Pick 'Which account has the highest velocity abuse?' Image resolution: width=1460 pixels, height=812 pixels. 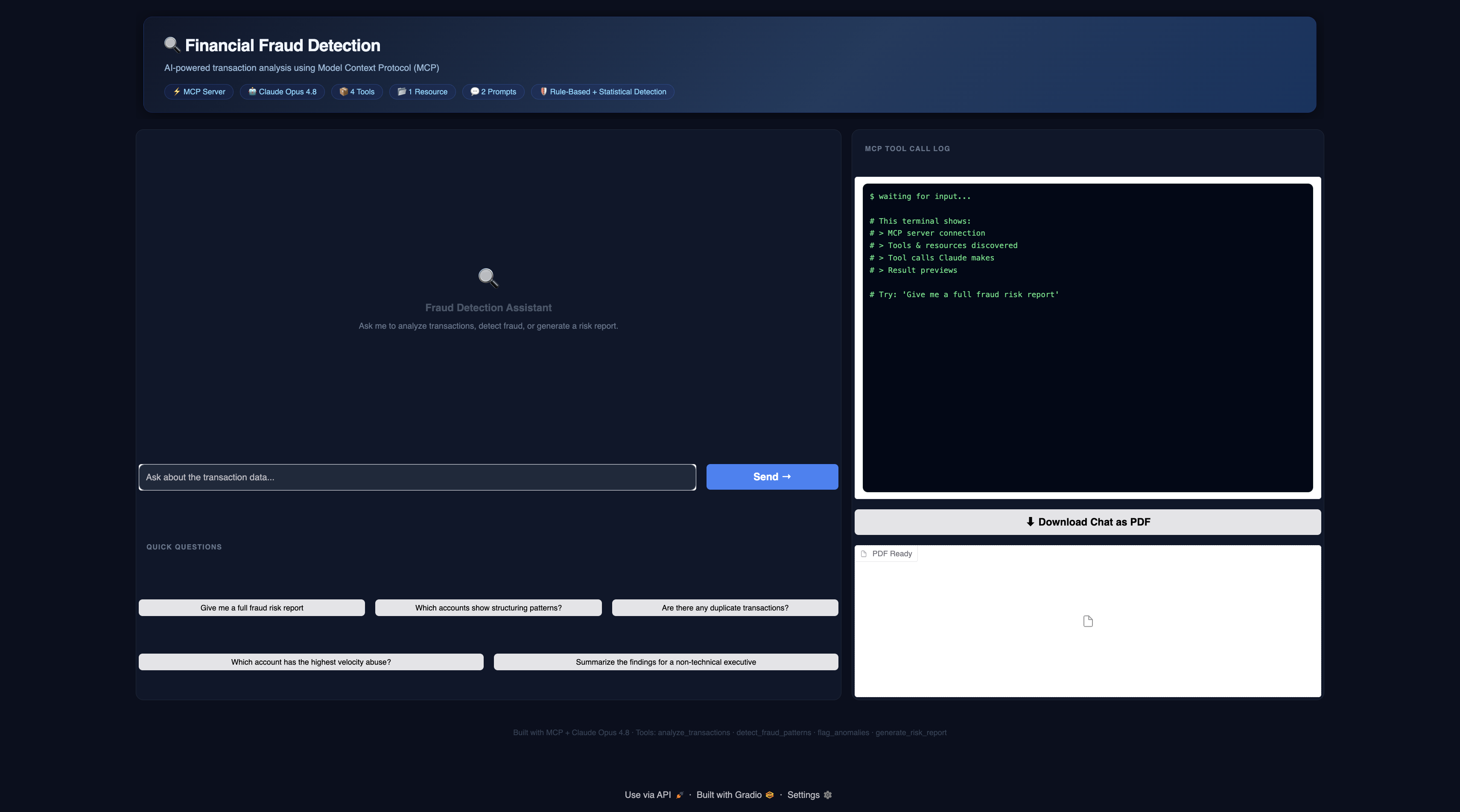(311, 662)
